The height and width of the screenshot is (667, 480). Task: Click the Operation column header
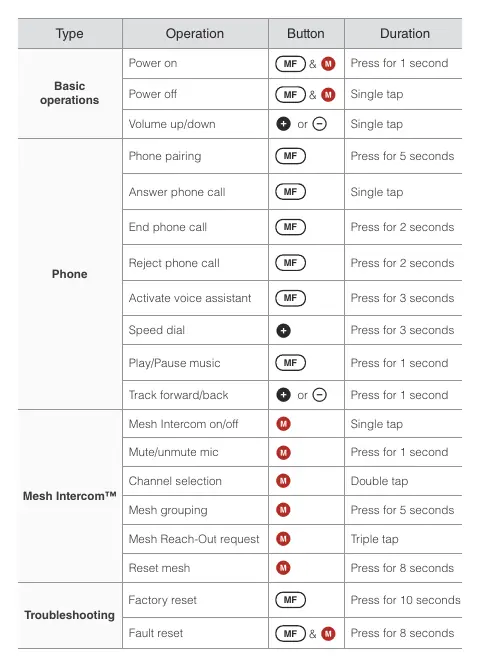[x=195, y=34]
